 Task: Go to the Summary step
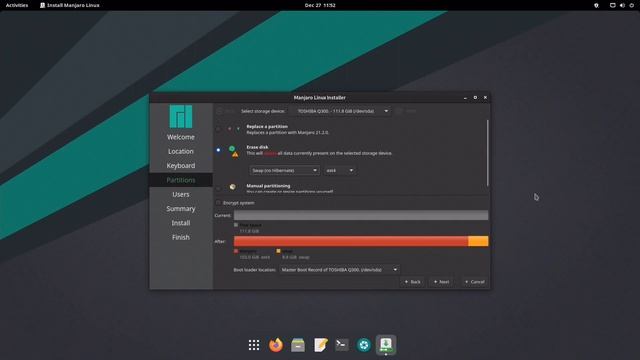click(181, 209)
